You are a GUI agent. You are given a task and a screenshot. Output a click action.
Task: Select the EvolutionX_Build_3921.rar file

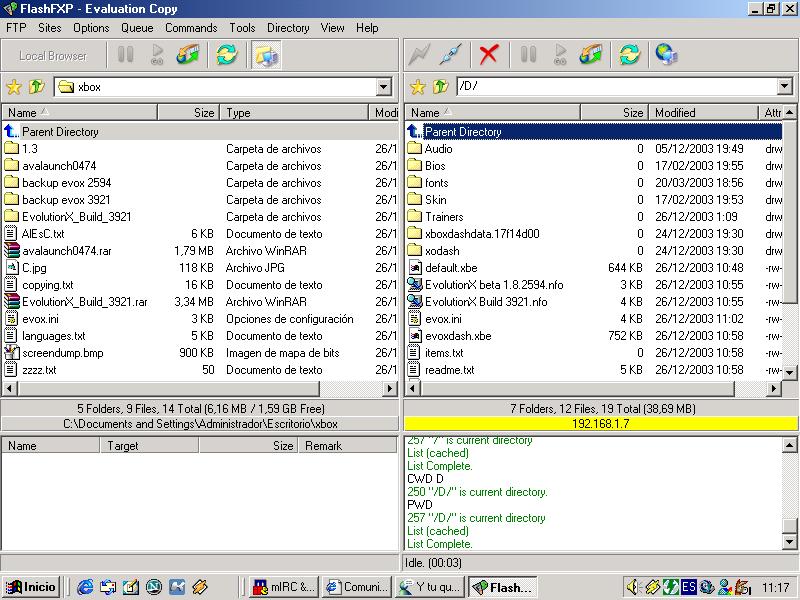point(85,302)
